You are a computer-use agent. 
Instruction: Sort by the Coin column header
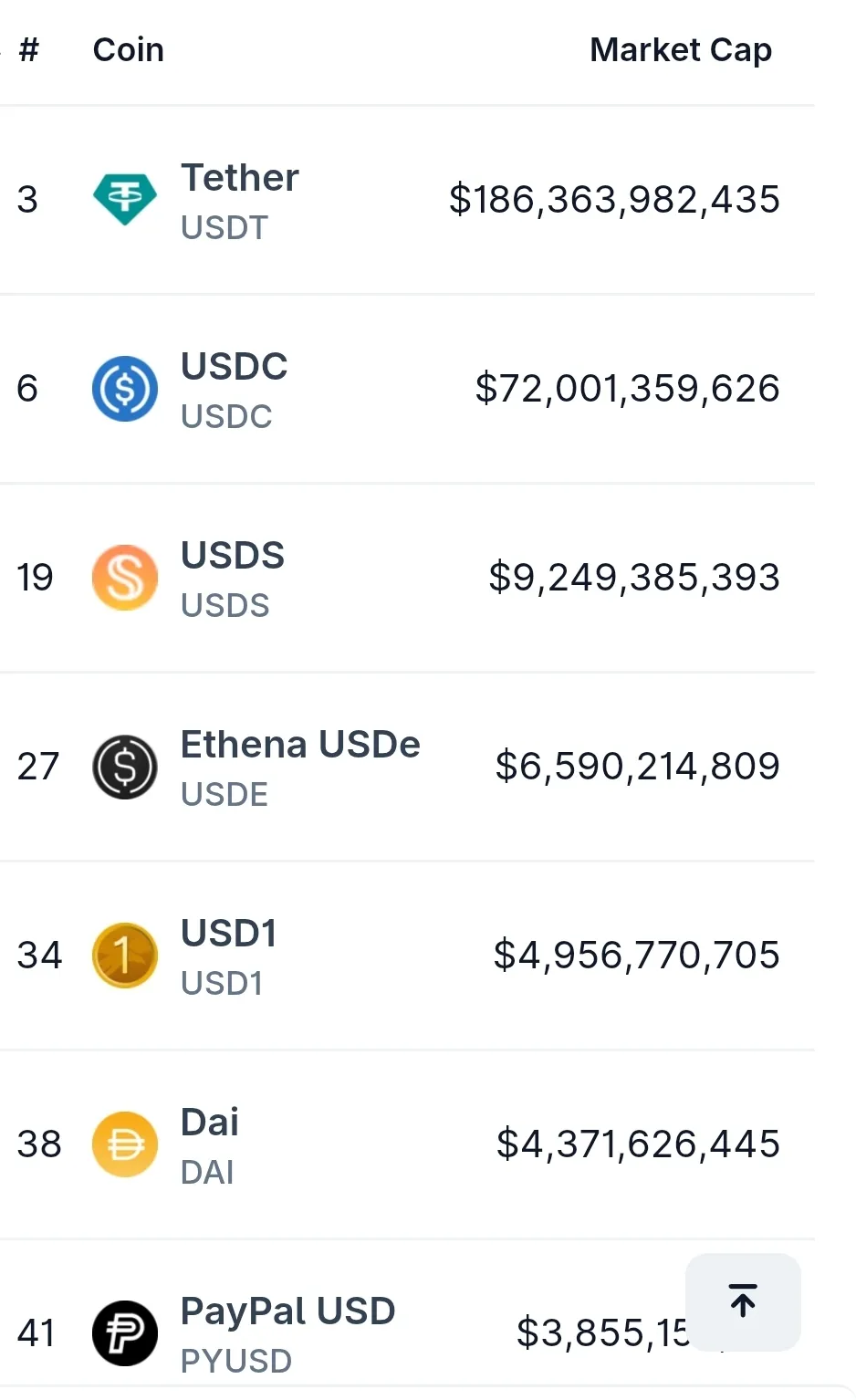(129, 50)
